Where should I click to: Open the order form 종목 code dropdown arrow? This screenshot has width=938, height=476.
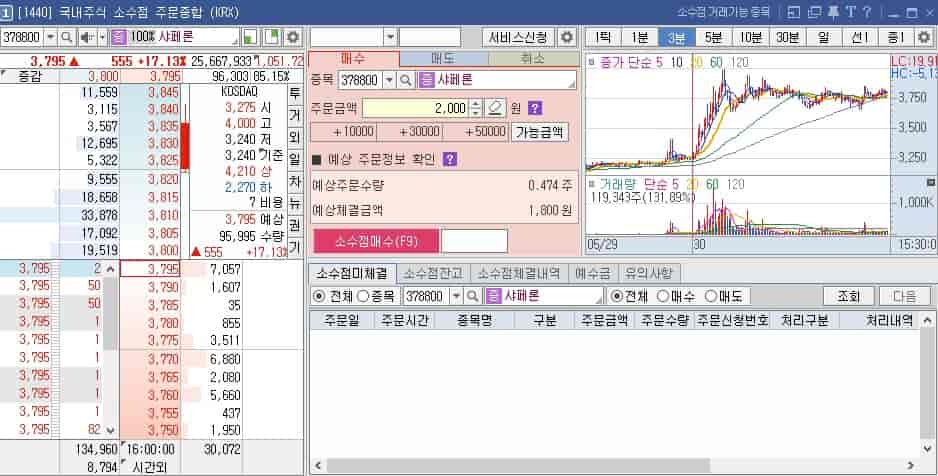(x=389, y=80)
